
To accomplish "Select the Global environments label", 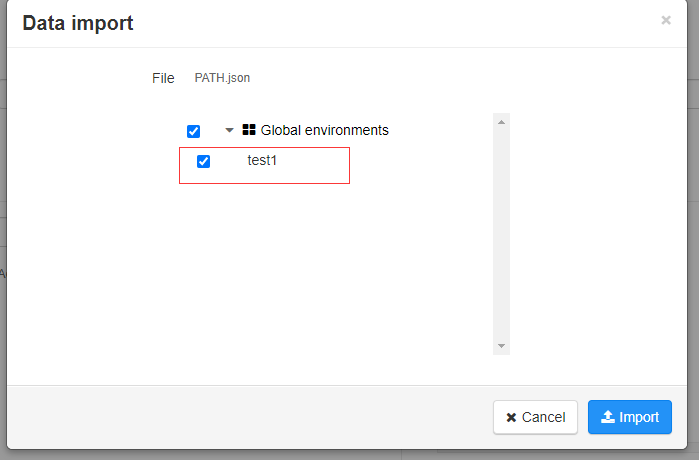I will (x=324, y=130).
